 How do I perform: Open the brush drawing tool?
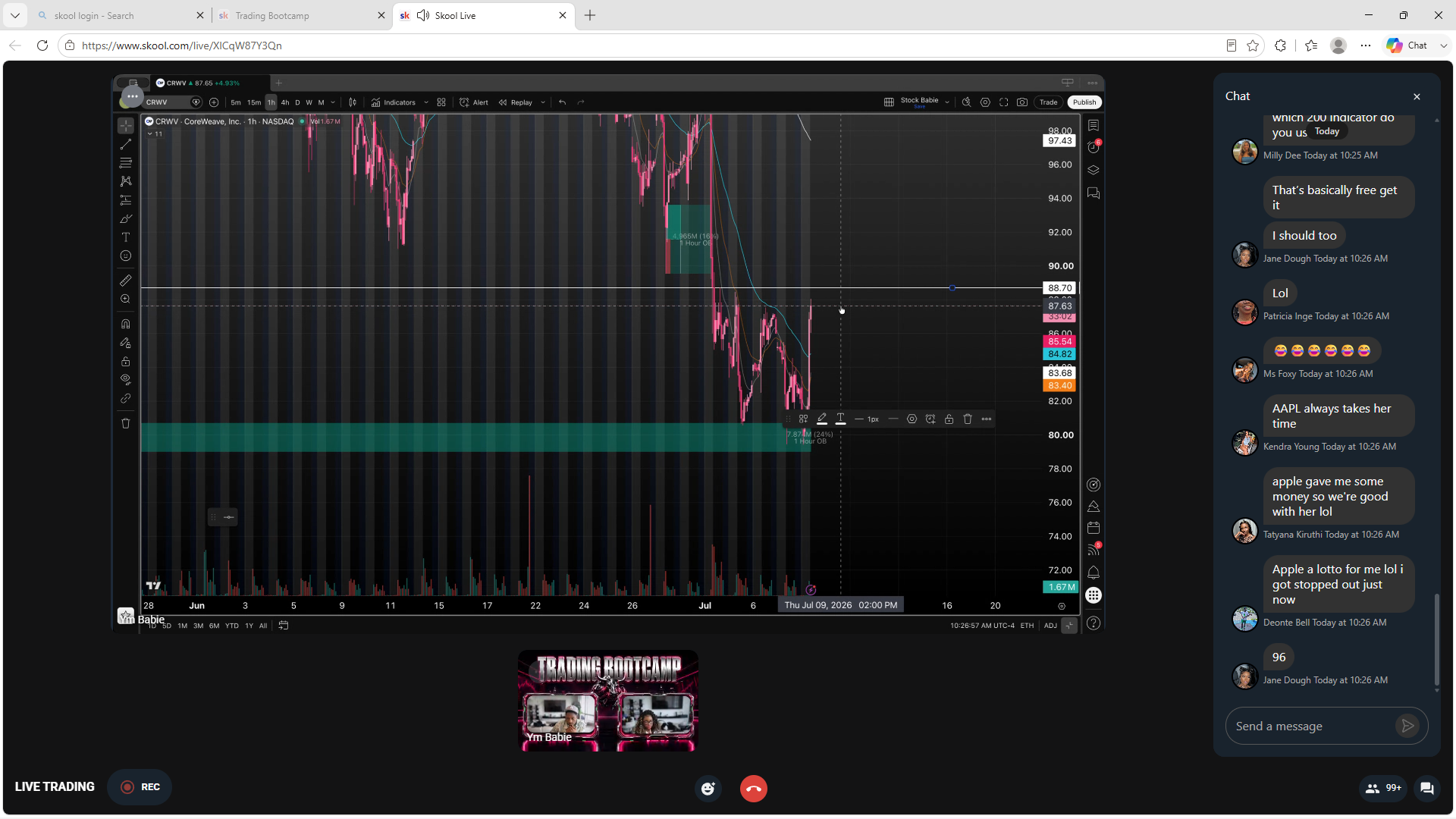[126, 218]
